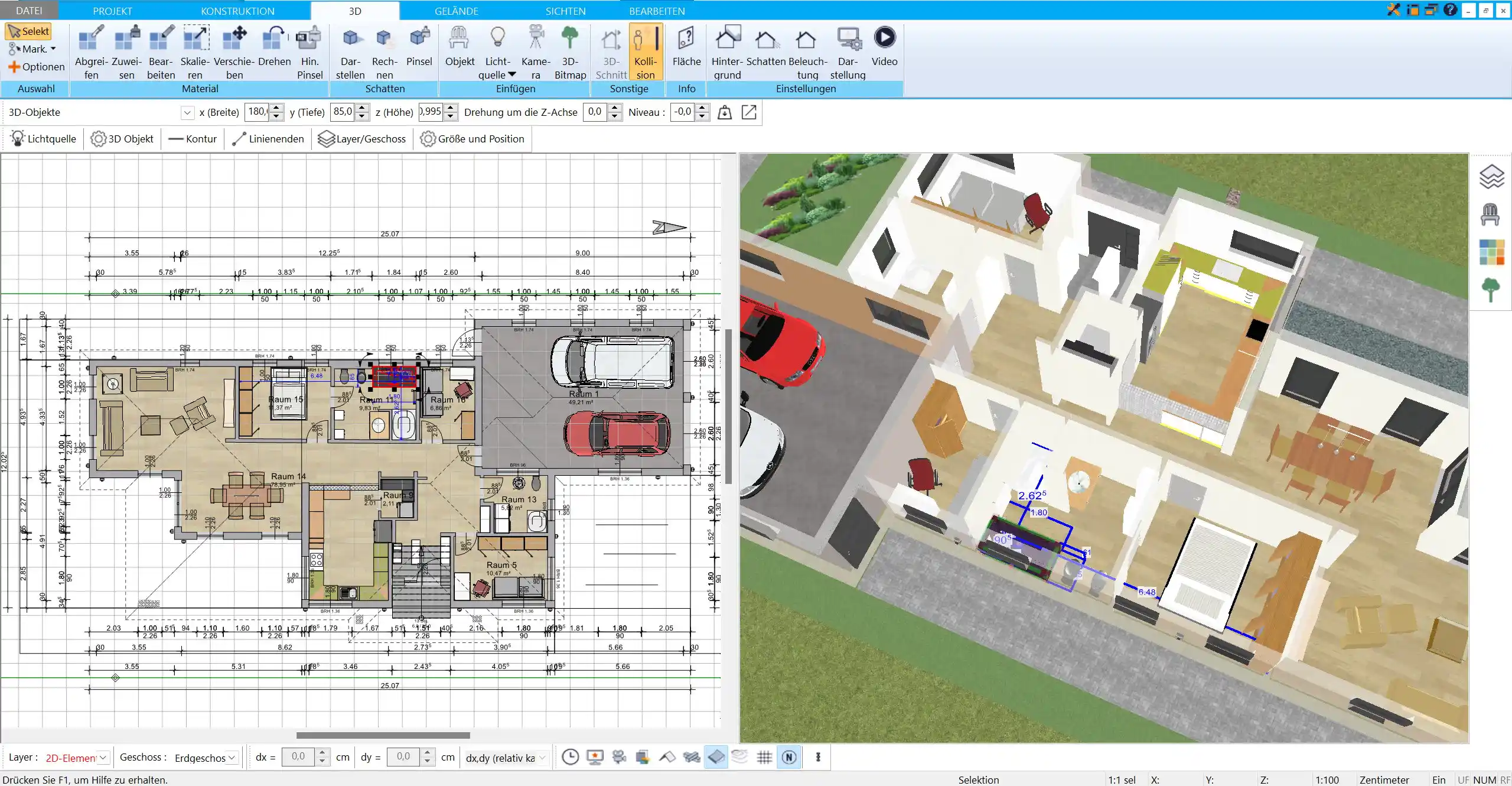1512x786 pixels.
Task: Open the furniture catalog chair icon in the right sidebar
Action: 1491,215
